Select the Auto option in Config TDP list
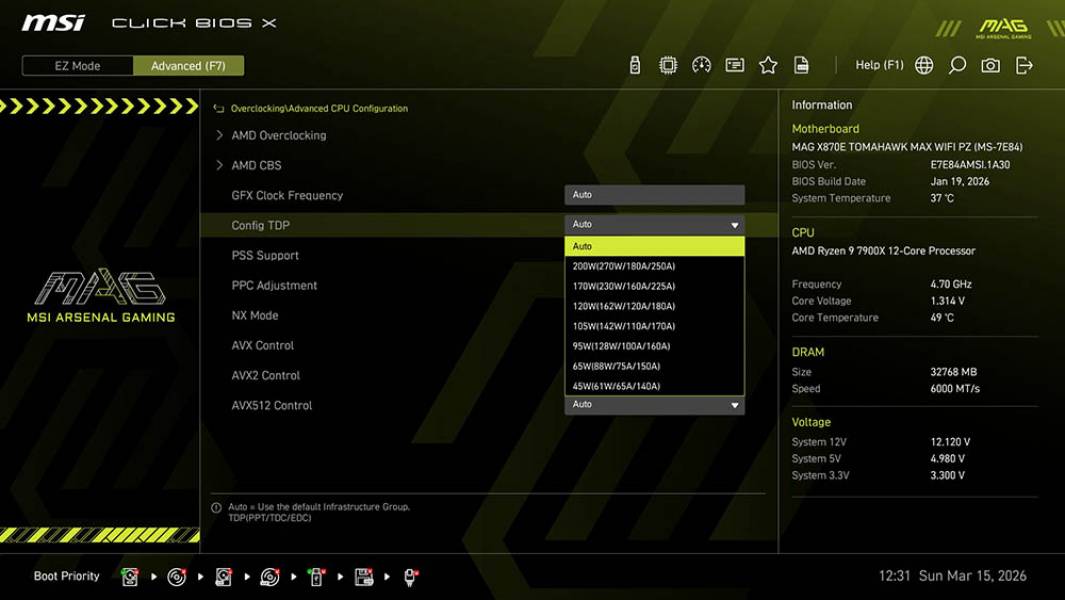The width and height of the screenshot is (1065, 600). tap(654, 245)
